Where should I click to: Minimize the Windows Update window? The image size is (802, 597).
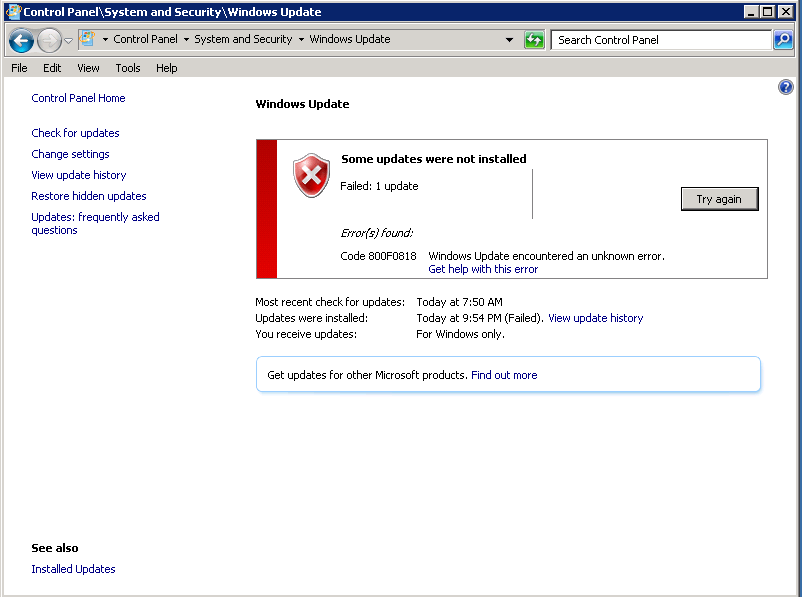click(x=751, y=11)
